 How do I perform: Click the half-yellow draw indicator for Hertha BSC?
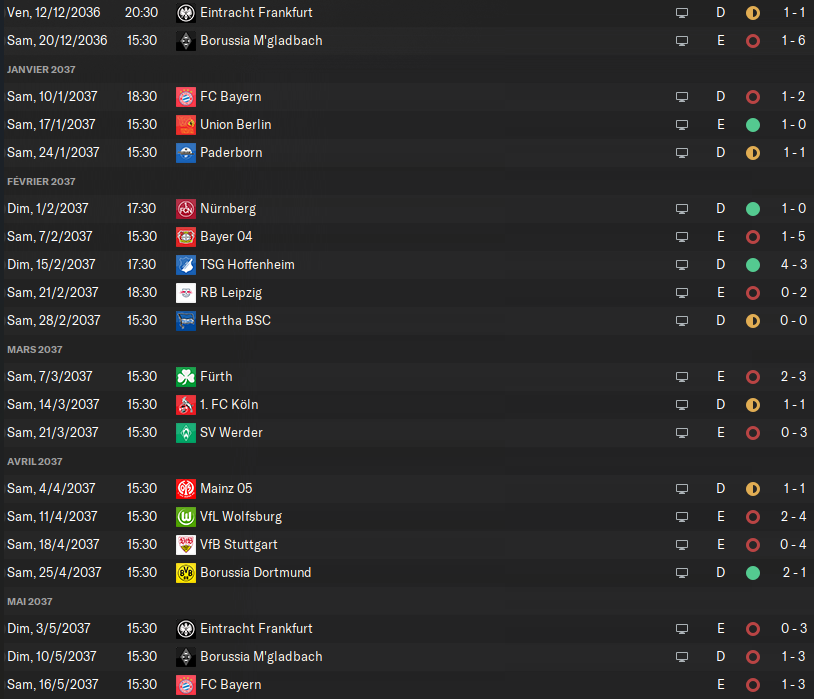pos(753,321)
